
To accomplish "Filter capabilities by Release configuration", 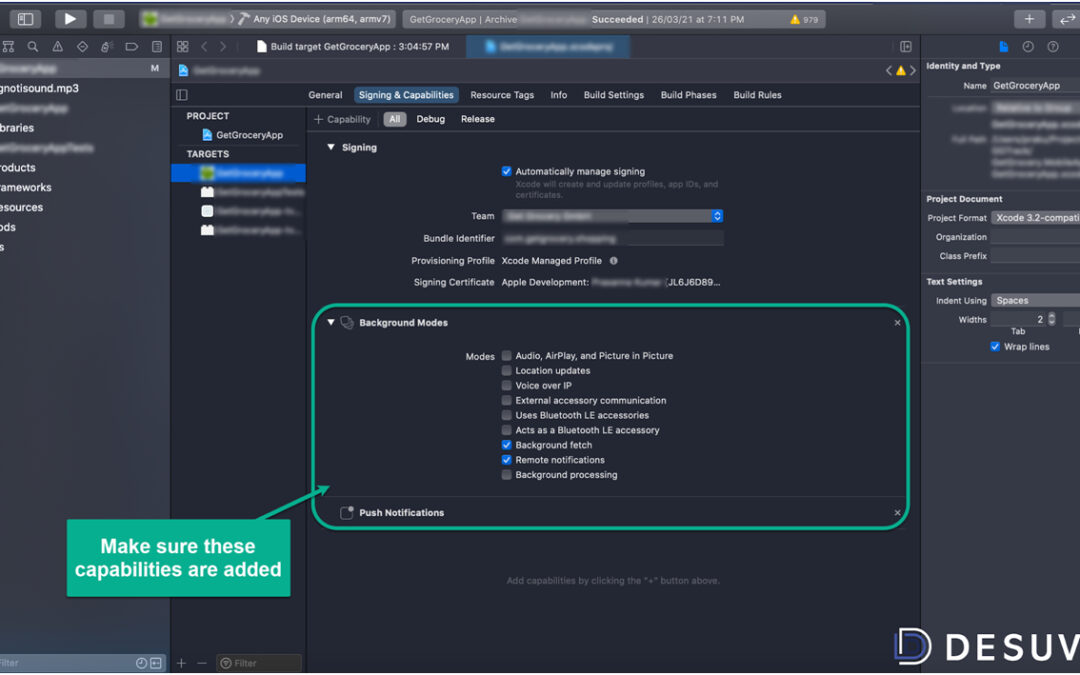I will 477,119.
